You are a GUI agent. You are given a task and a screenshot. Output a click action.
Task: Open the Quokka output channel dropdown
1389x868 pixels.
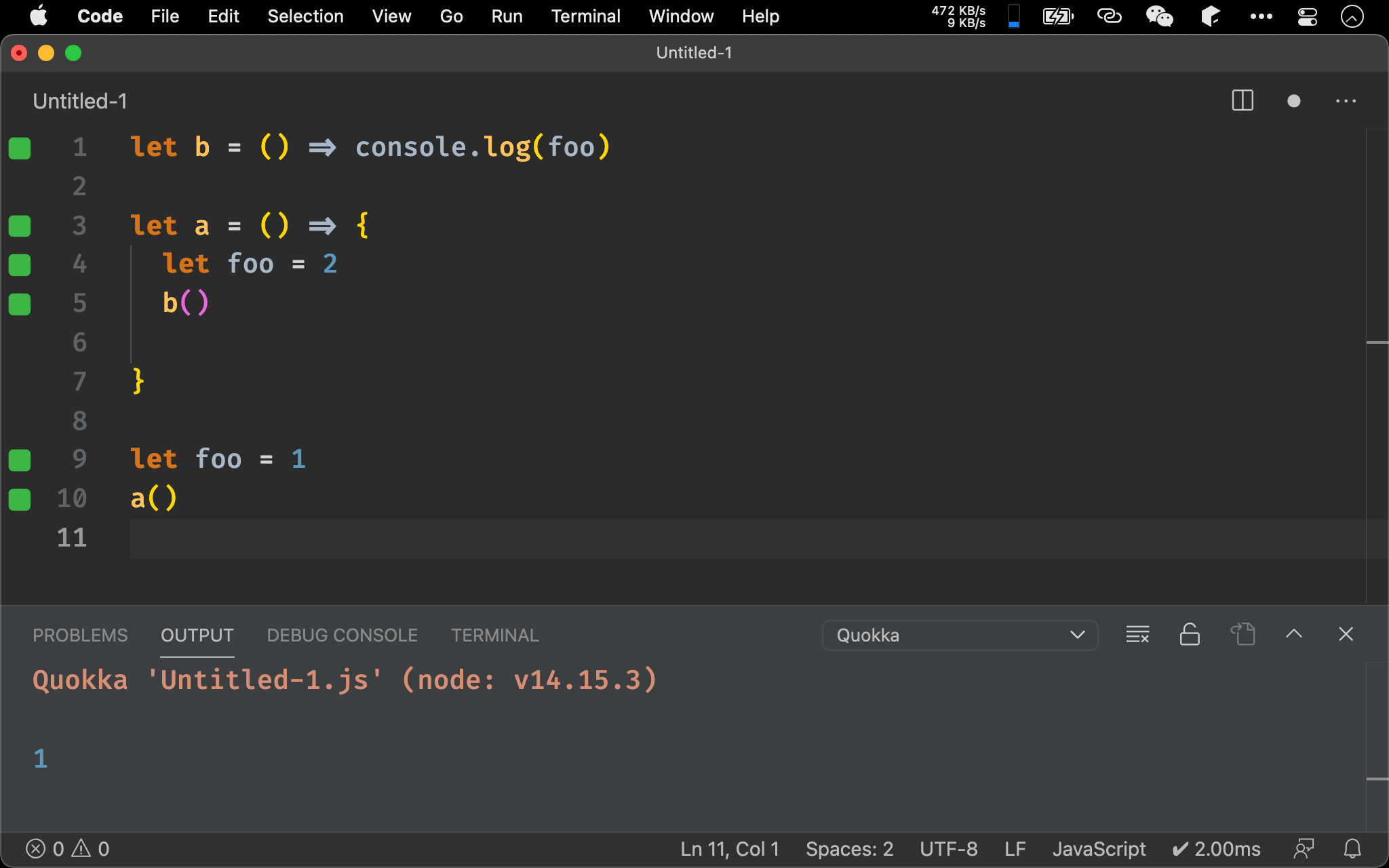(960, 635)
